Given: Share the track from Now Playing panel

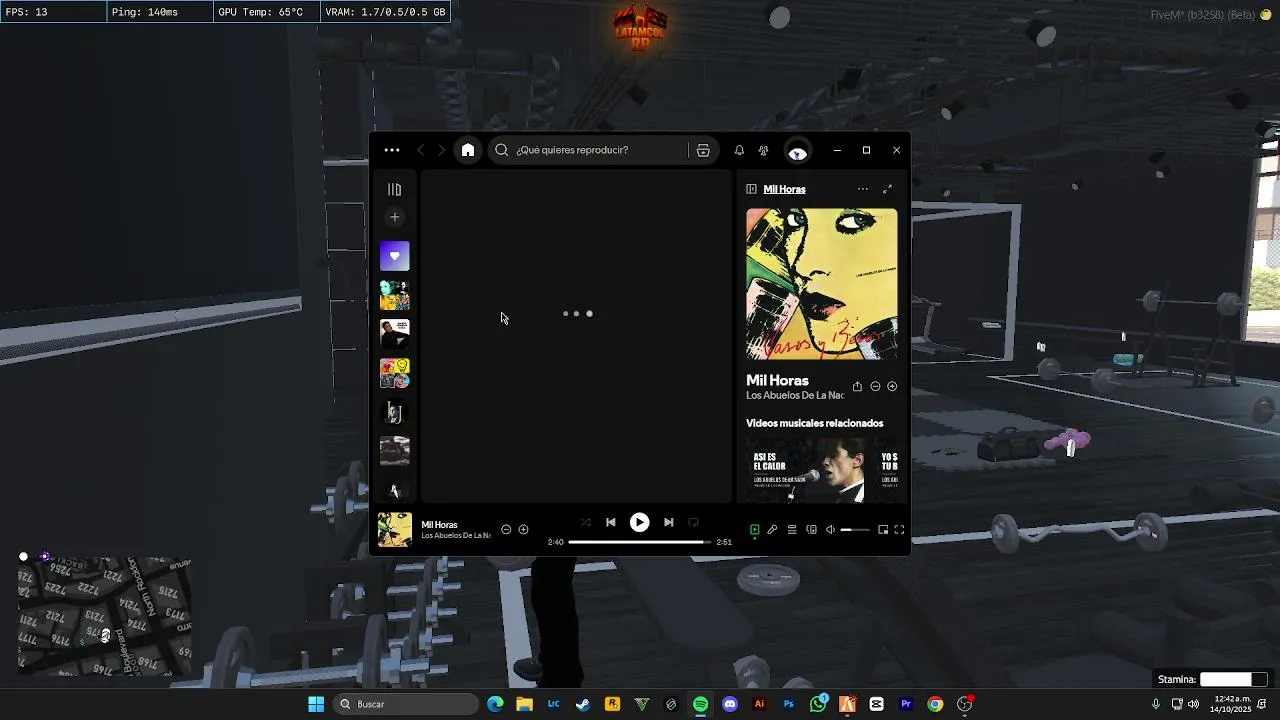Looking at the screenshot, I should click(857, 386).
